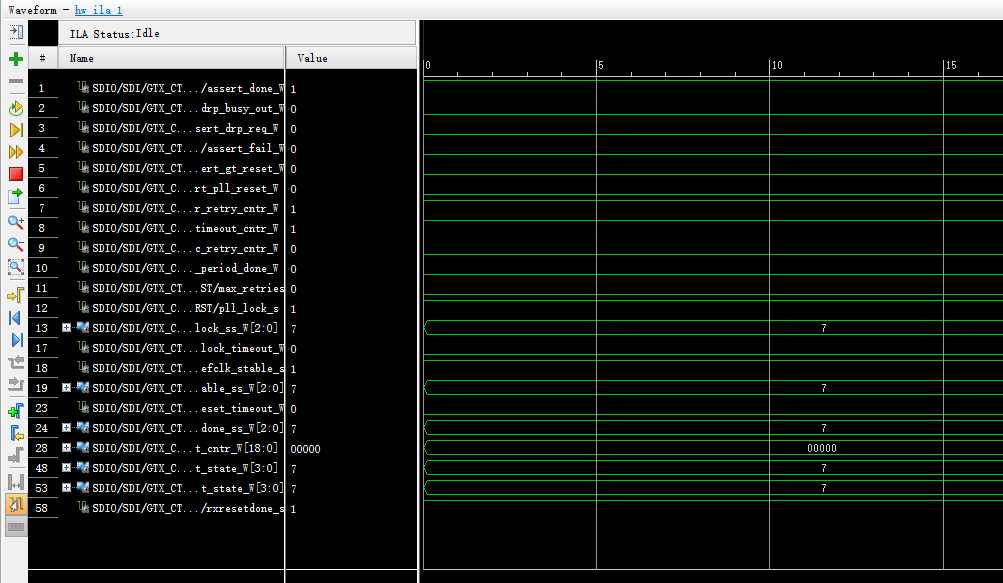Click the time ruler at marker 10

(x=776, y=65)
